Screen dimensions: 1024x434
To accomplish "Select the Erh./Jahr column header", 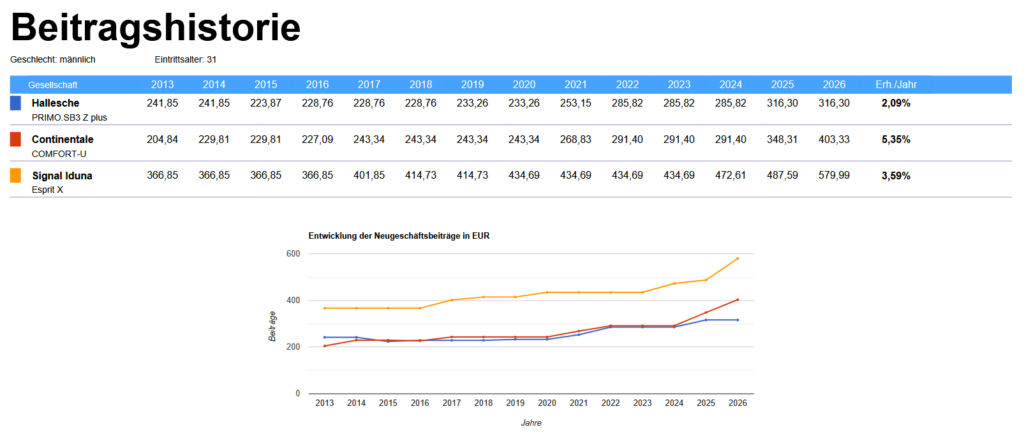I will tap(895, 84).
